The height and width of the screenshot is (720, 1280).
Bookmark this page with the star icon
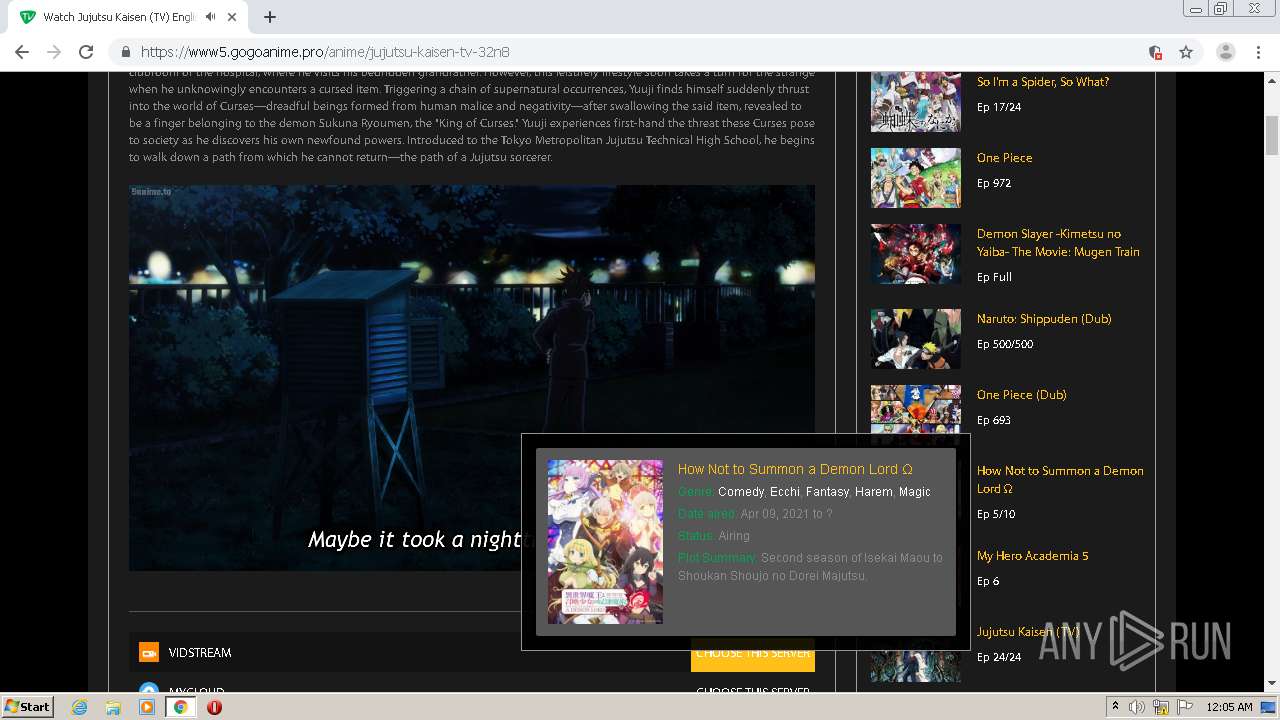[1186, 52]
